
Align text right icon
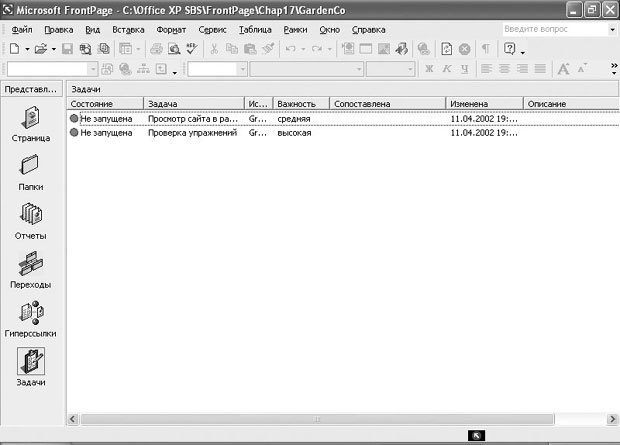point(522,69)
